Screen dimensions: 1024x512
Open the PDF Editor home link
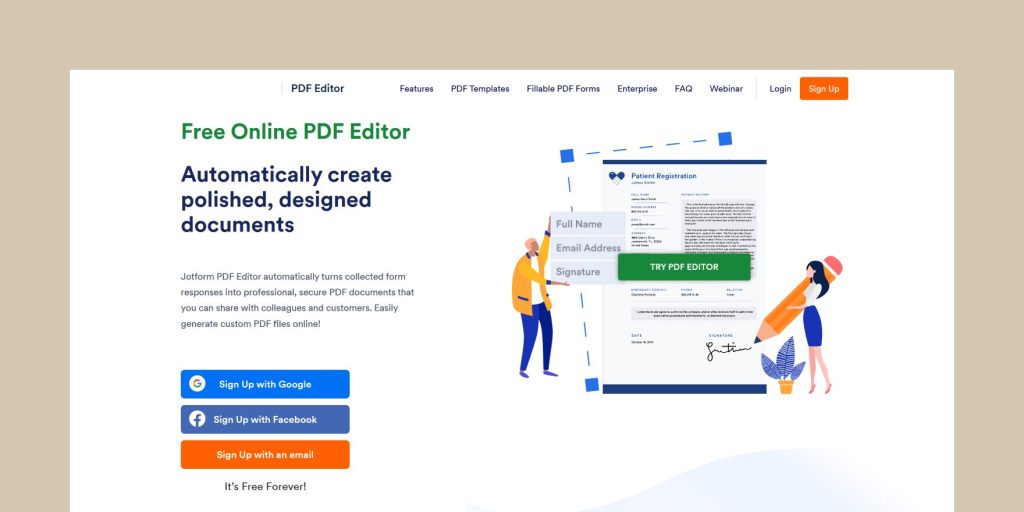[317, 89]
